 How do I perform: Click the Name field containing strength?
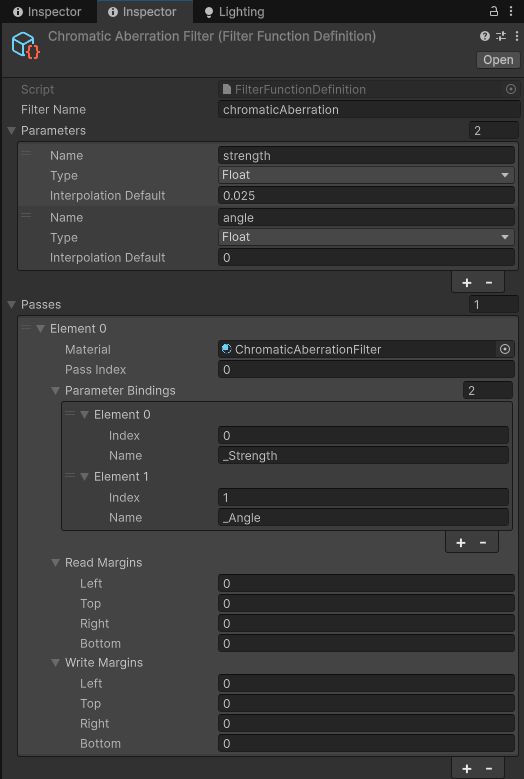(x=367, y=156)
